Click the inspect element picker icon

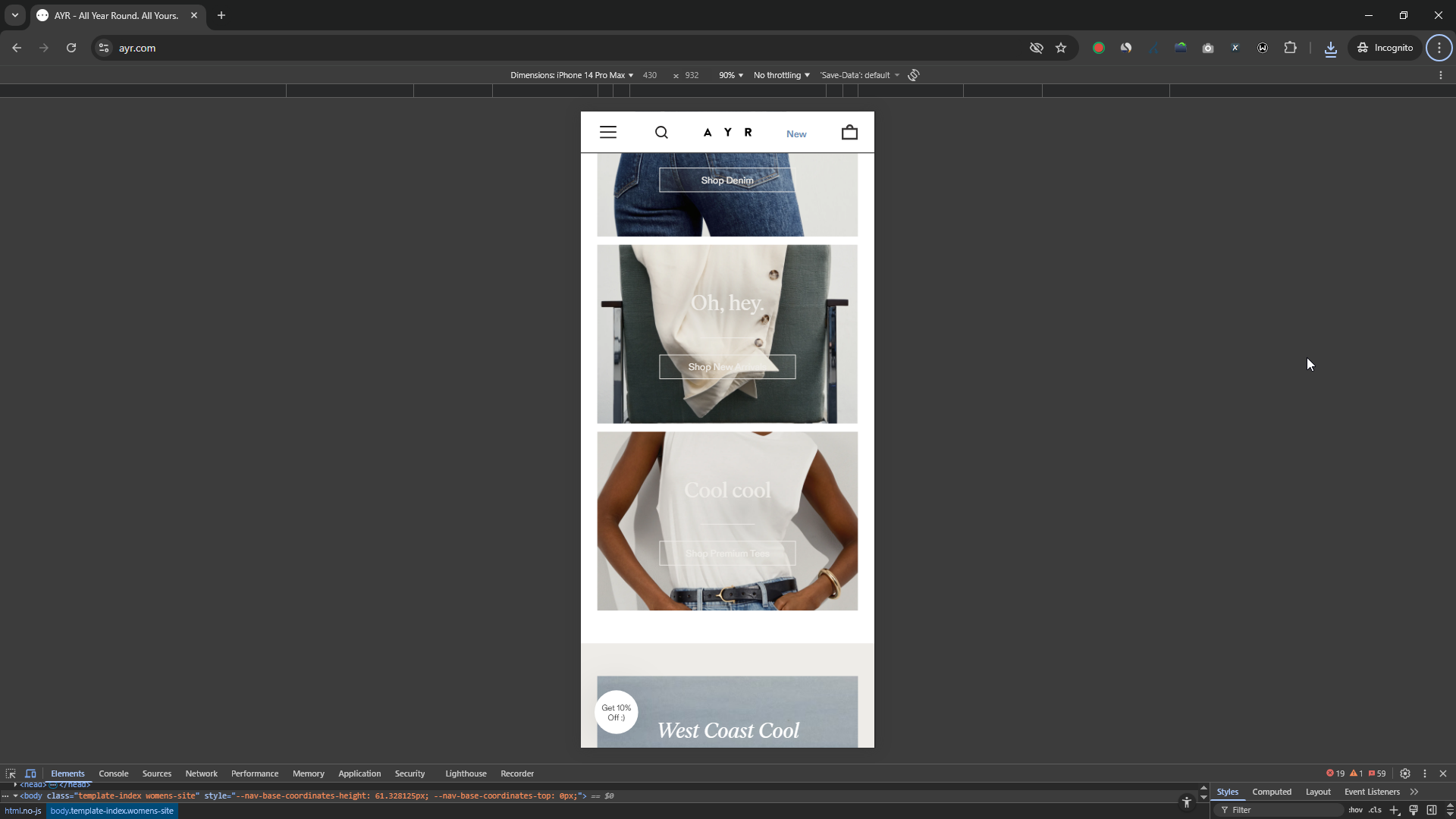(11, 773)
